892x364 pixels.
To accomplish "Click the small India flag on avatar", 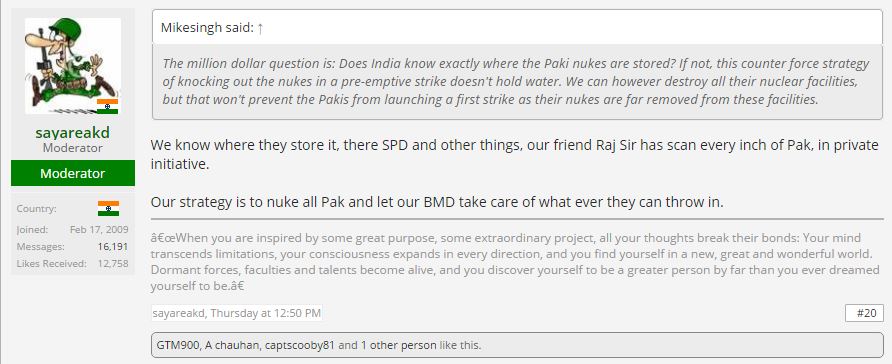I will point(107,106).
